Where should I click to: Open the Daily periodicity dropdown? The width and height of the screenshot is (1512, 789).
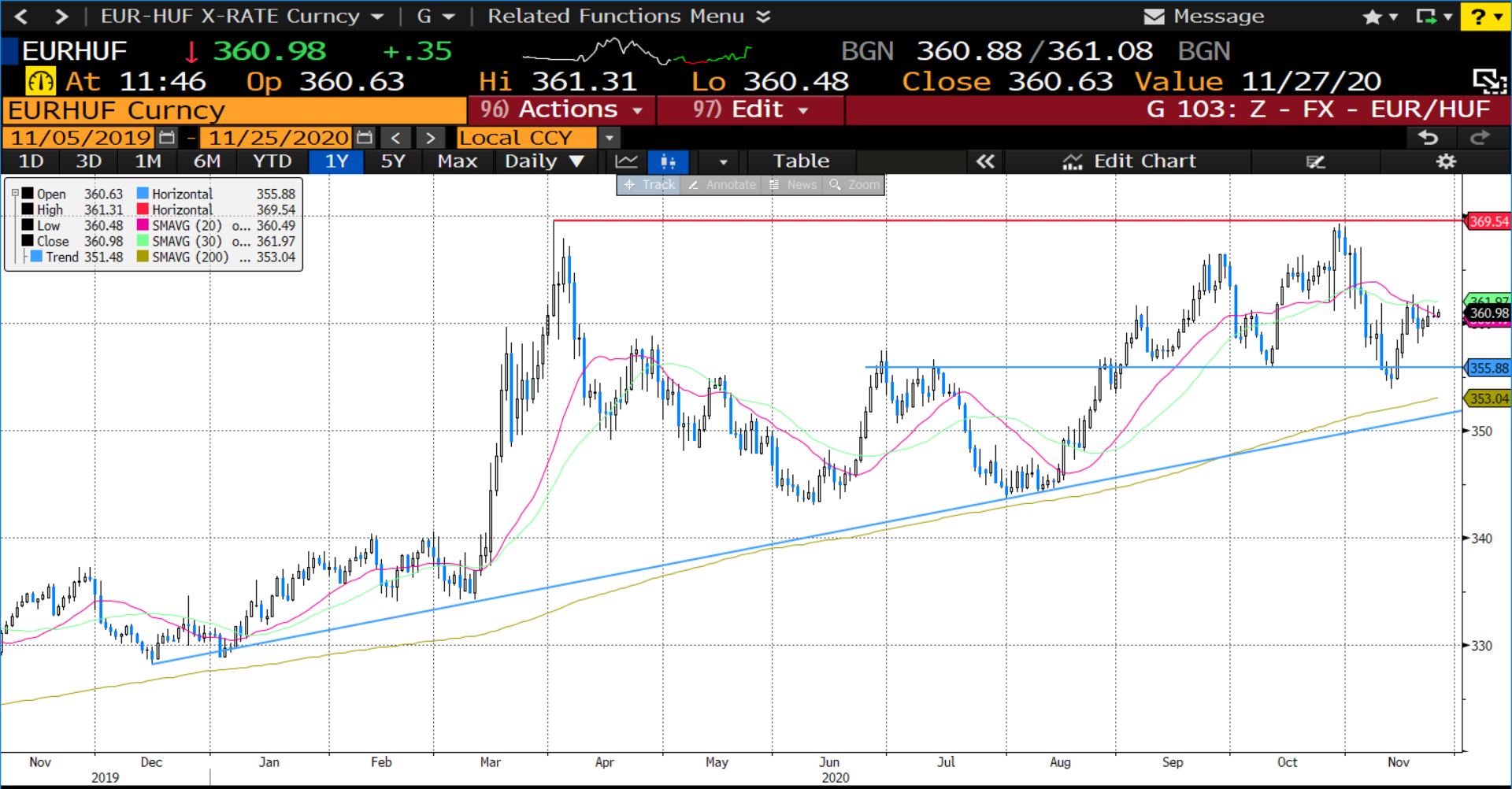pyautogui.click(x=544, y=161)
